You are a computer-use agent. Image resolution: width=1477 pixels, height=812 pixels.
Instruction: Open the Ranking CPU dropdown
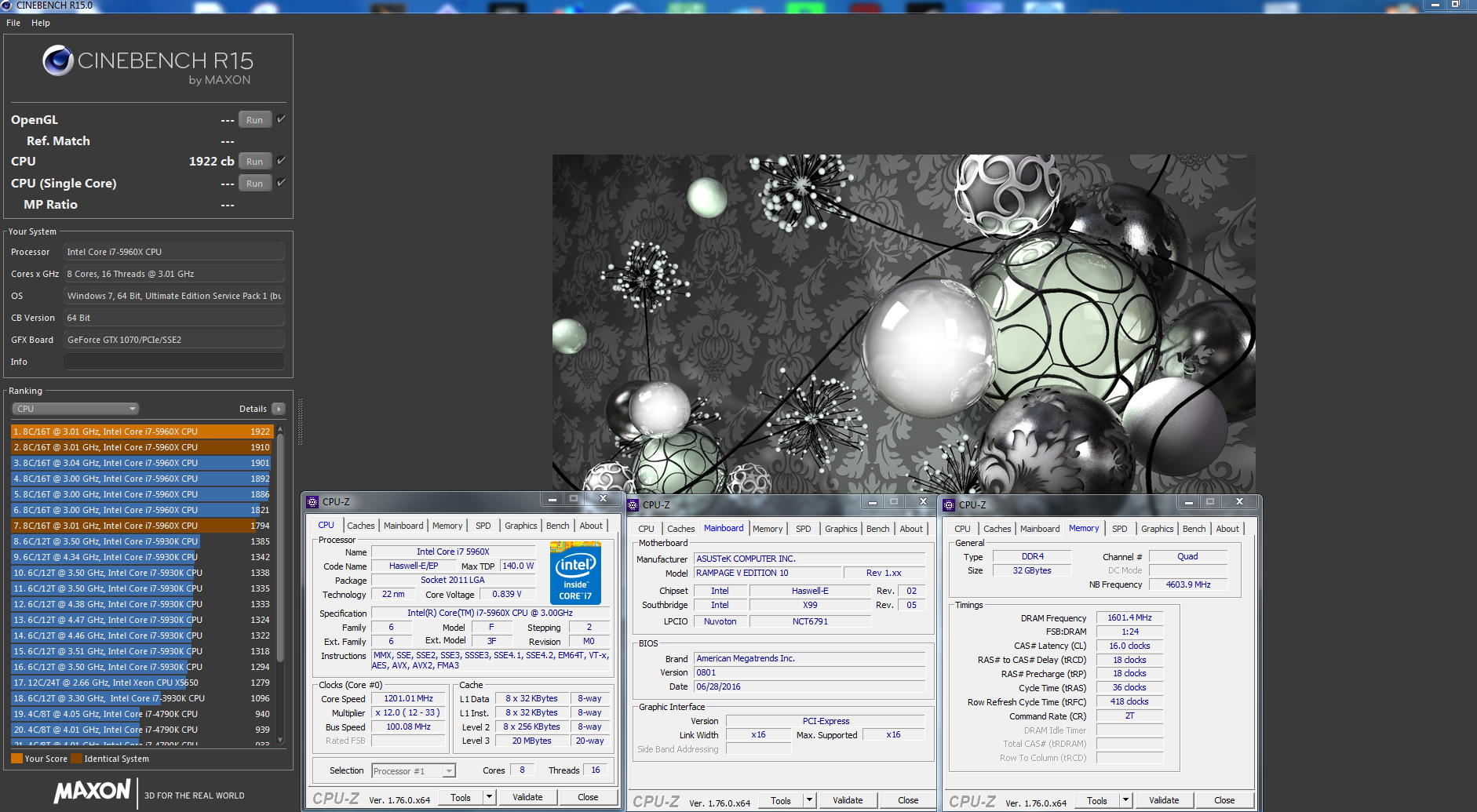click(75, 409)
